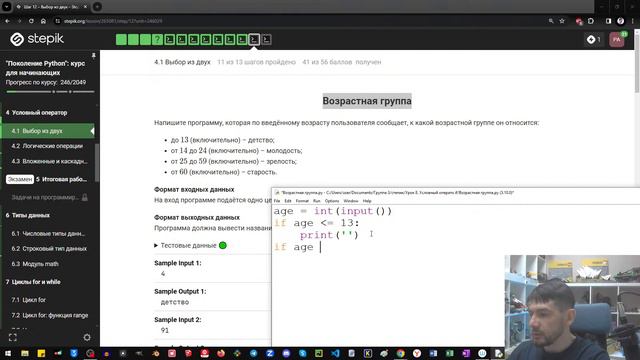The height and width of the screenshot is (360, 640).
Task: Open Windows Start menu
Action: [x=8, y=353]
